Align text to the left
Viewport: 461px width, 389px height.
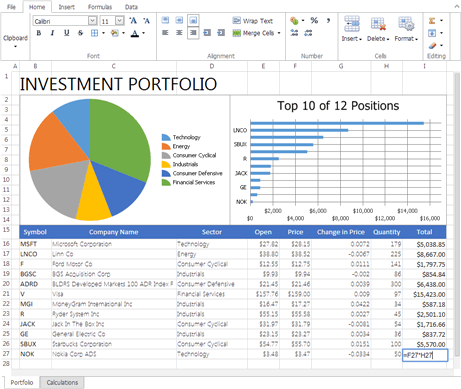(x=165, y=33)
